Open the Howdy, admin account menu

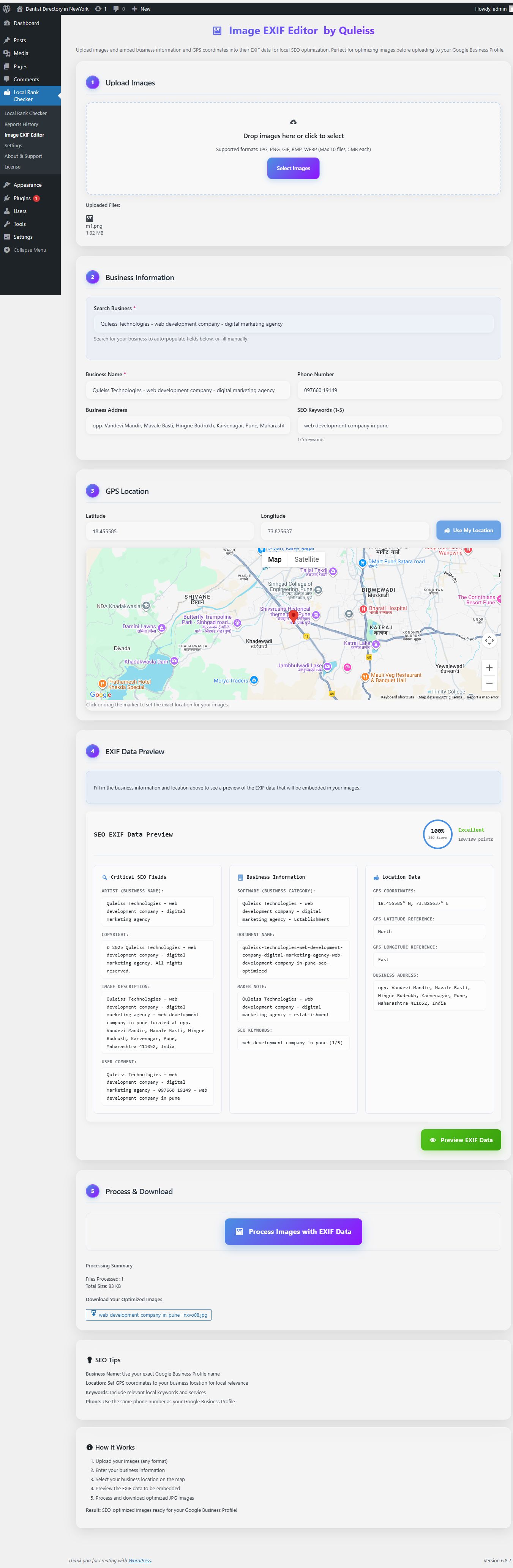tap(492, 9)
